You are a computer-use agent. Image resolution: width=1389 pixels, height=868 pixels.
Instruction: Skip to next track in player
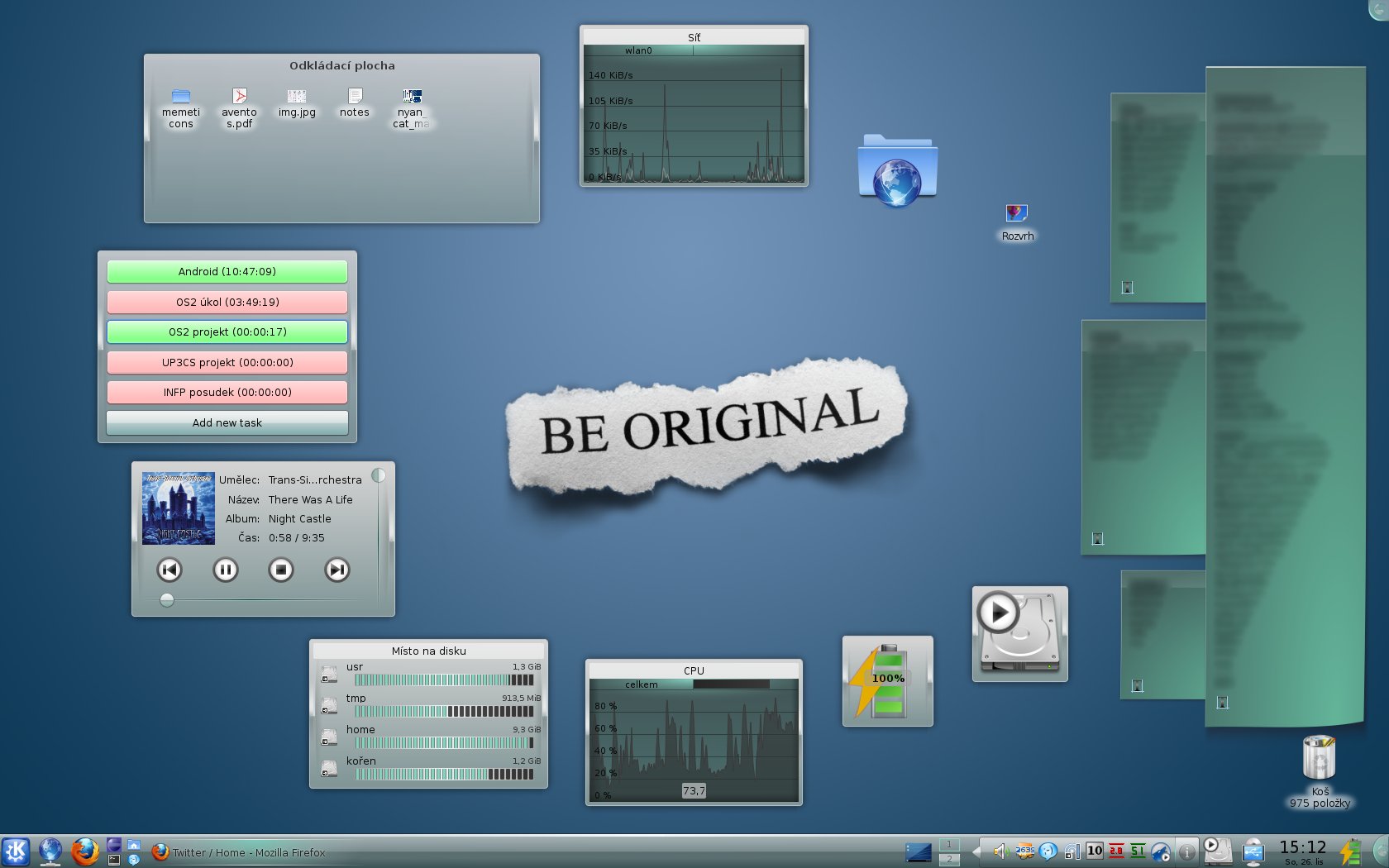(337, 570)
